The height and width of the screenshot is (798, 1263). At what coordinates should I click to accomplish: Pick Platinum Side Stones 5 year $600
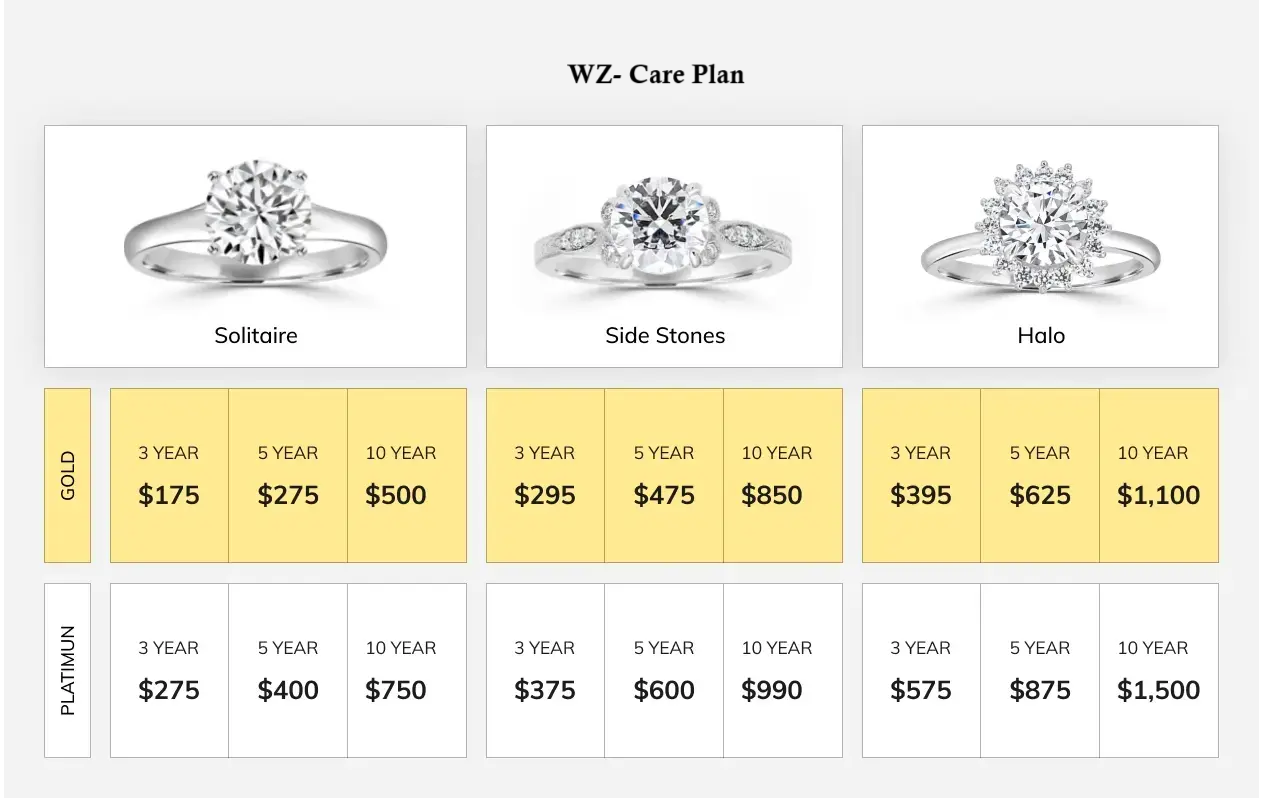click(x=664, y=670)
